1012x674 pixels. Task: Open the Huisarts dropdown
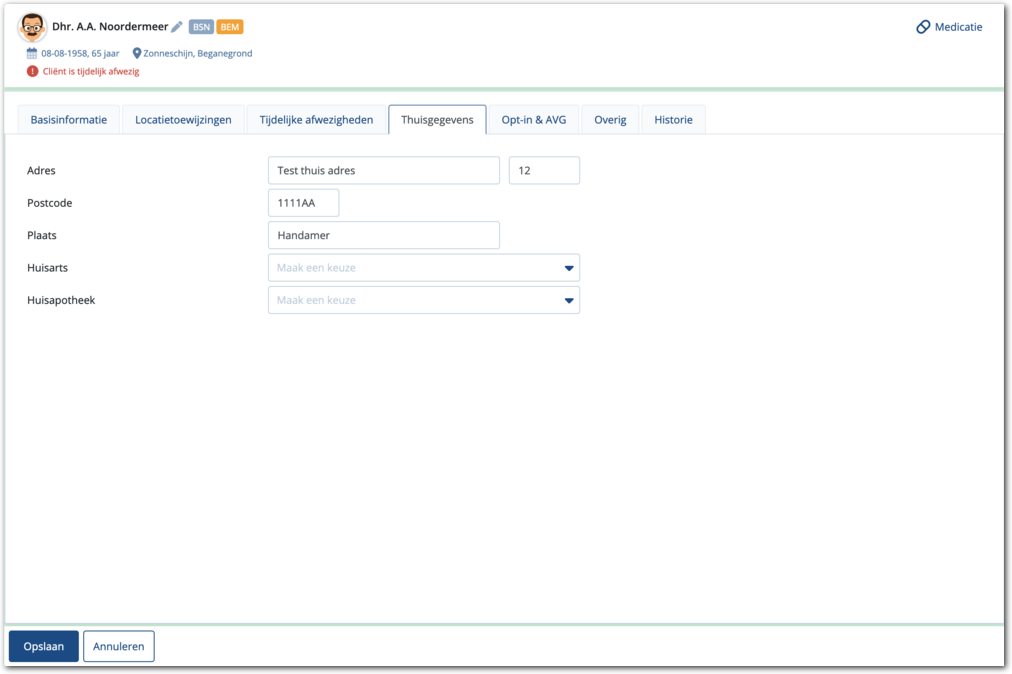(x=423, y=268)
